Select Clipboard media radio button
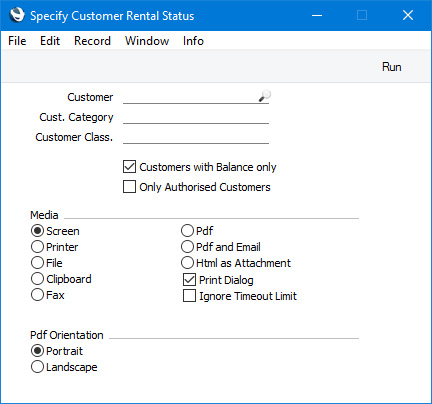Image resolution: width=432 pixels, height=404 pixels. point(37,279)
